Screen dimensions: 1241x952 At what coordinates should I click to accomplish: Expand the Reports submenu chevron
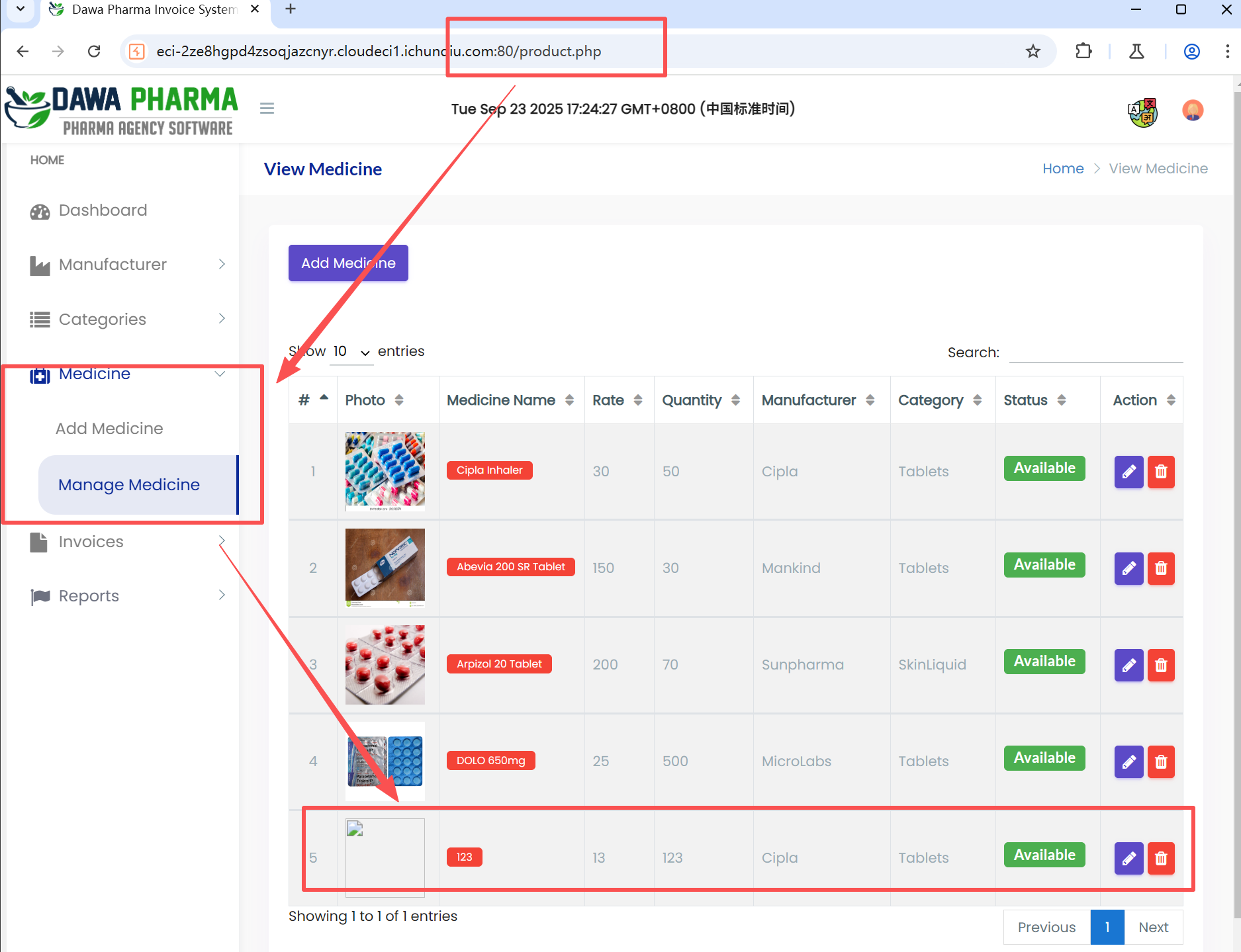pos(222,595)
